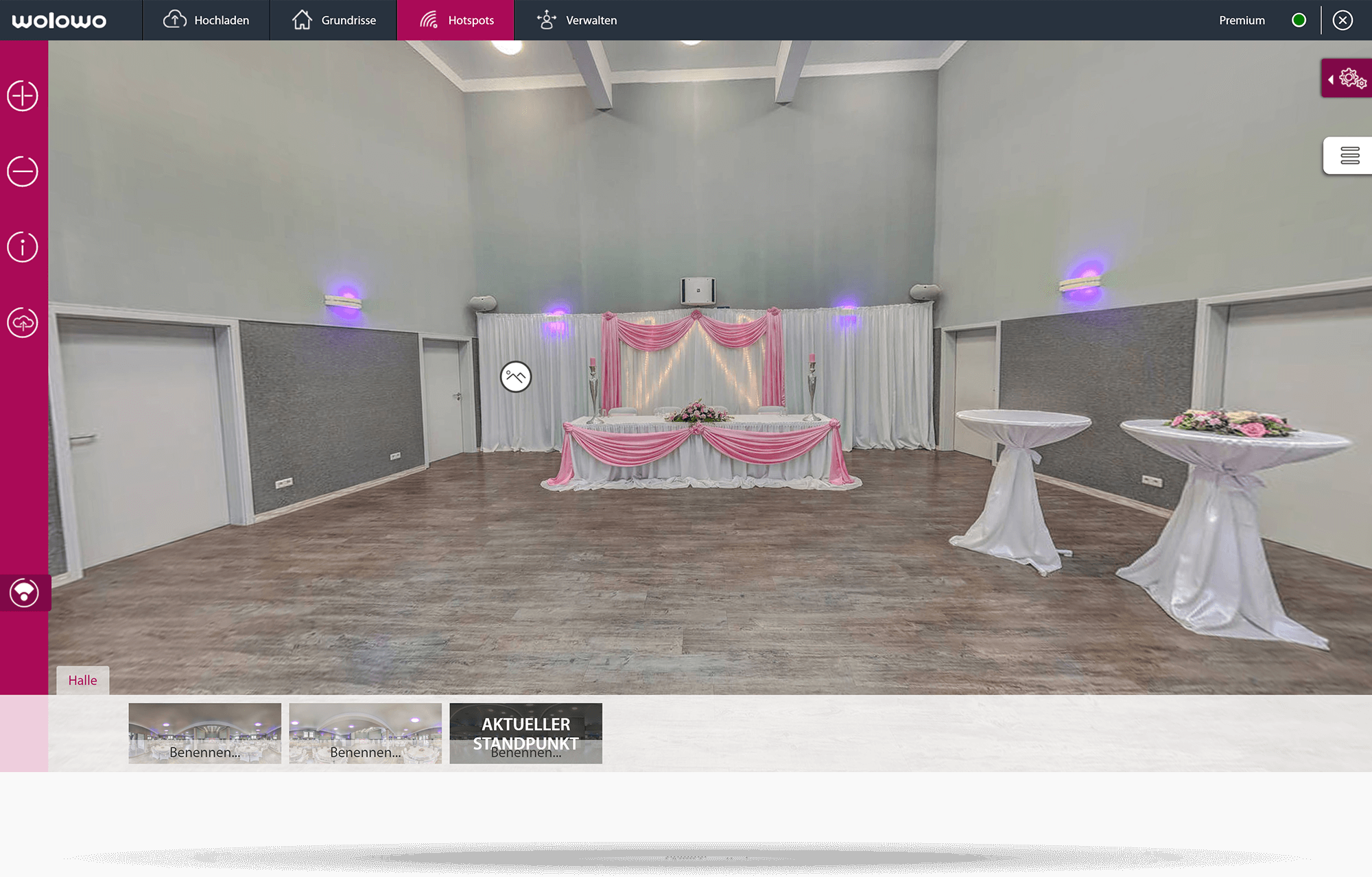Image resolution: width=1372 pixels, height=877 pixels.
Task: Toggle the green connection status indicator
Action: [x=1299, y=20]
